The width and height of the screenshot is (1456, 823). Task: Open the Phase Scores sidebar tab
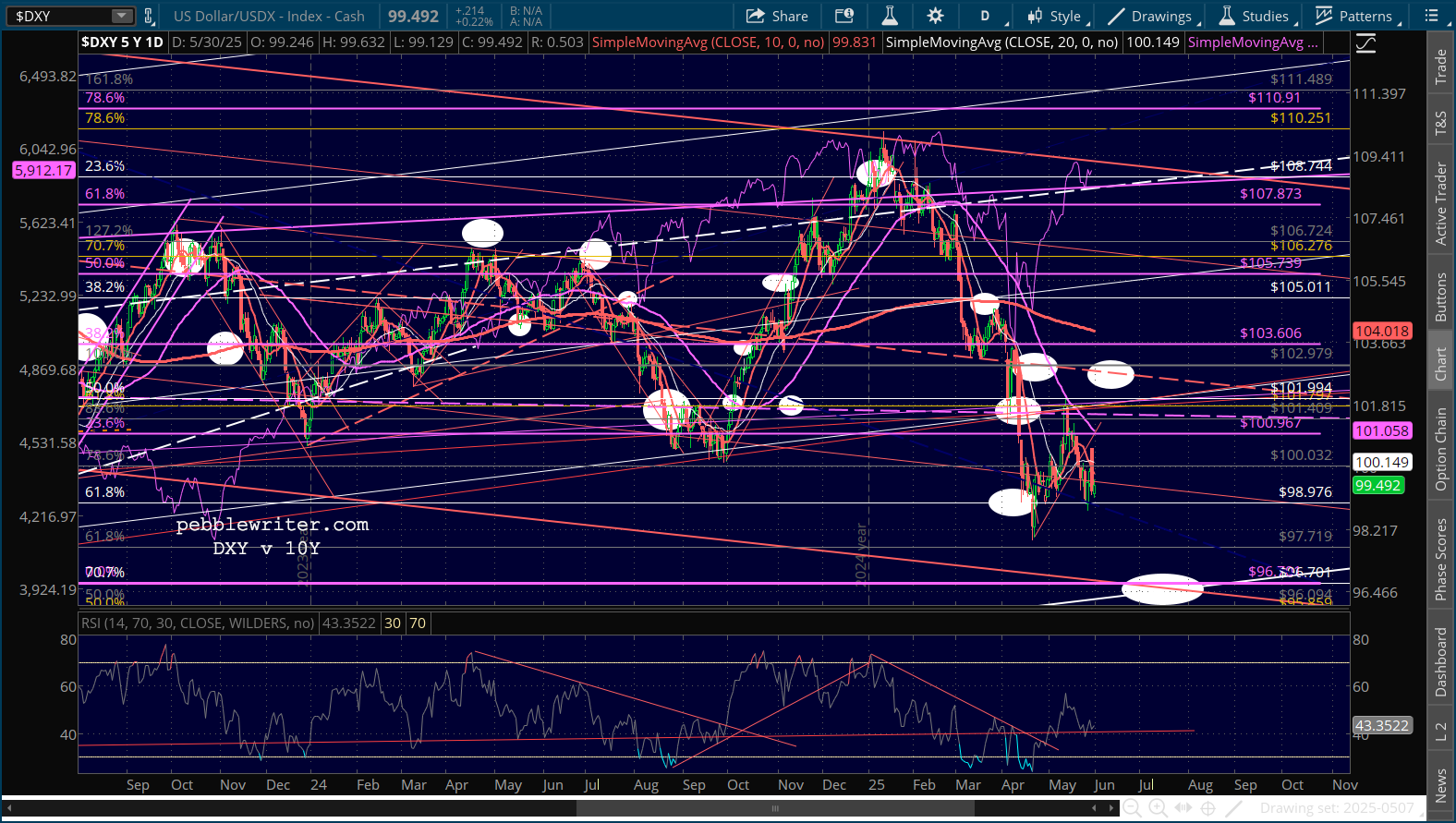pos(1440,559)
